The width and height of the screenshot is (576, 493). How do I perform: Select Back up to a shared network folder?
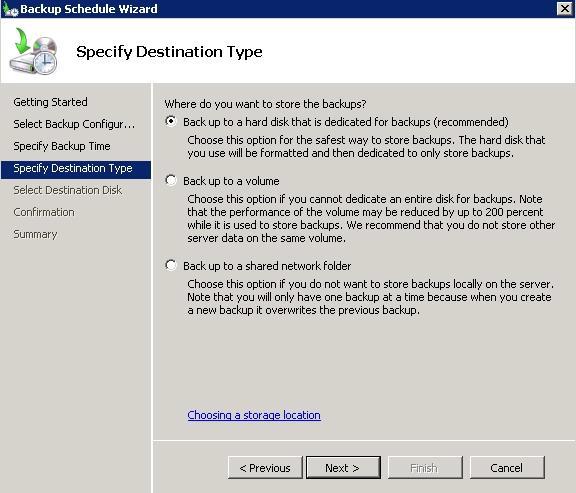coord(171,265)
